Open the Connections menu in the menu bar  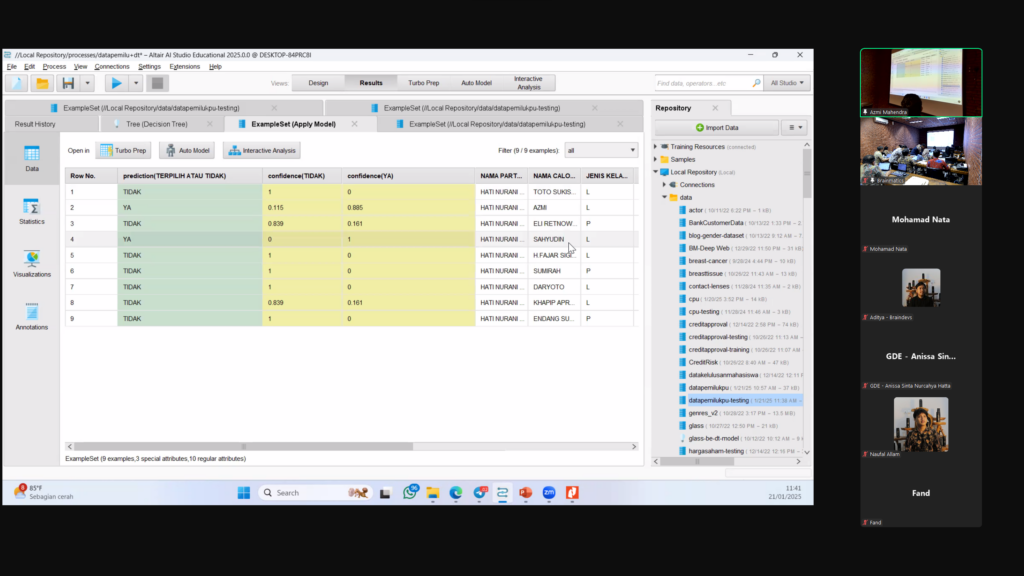tap(111, 66)
